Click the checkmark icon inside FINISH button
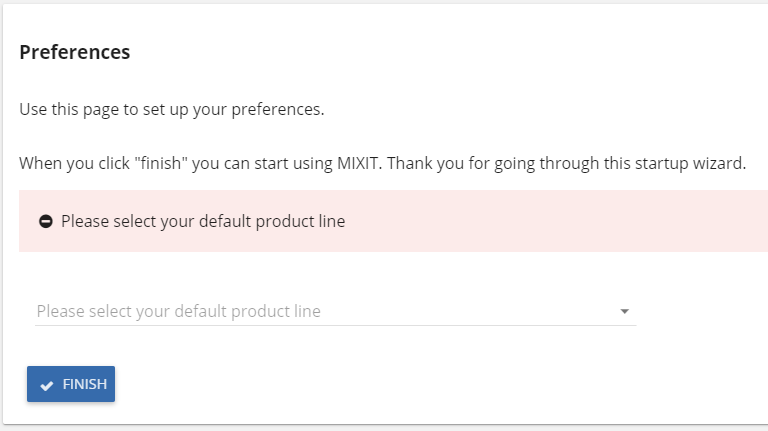 (47, 385)
